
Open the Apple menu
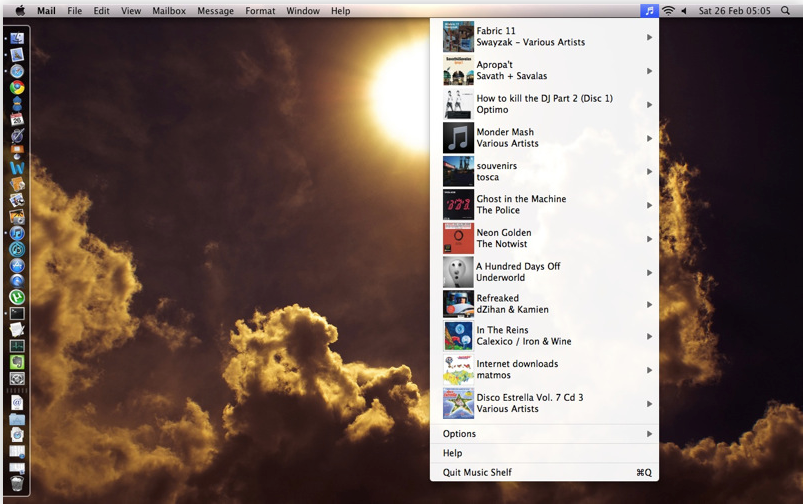tap(20, 10)
